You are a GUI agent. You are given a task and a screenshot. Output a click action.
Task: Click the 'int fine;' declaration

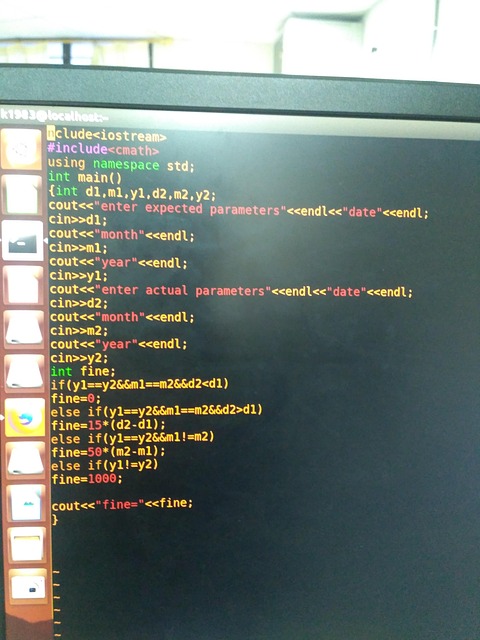point(83,371)
